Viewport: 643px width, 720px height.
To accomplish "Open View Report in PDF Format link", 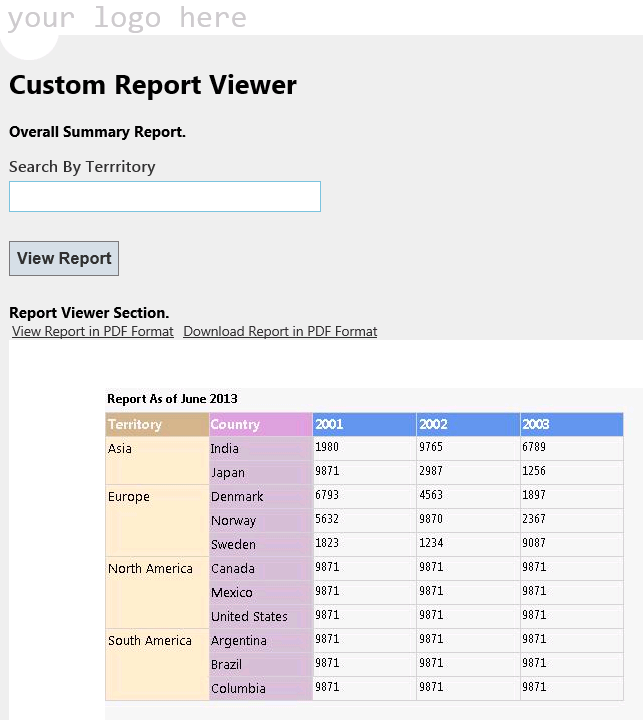I will (93, 331).
